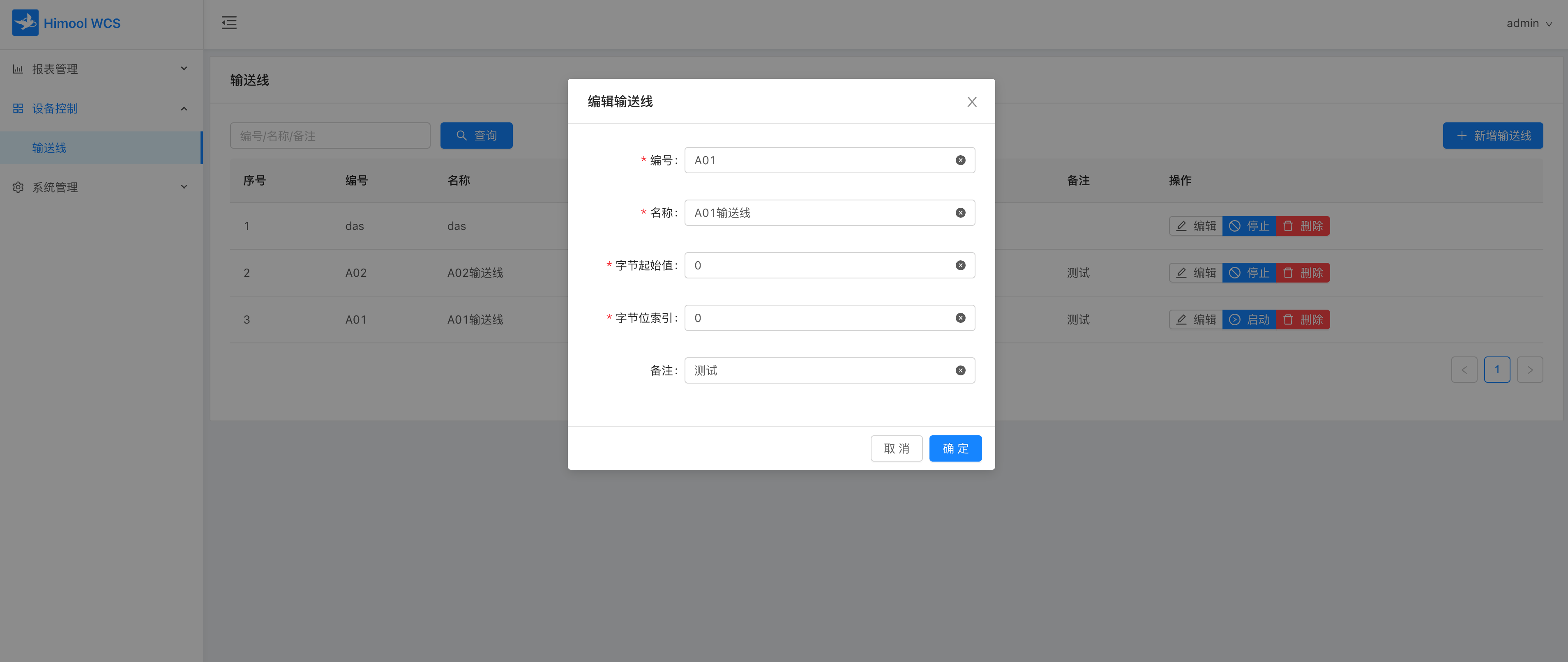The width and height of the screenshot is (1568, 662).
Task: Click the 查询 search button
Action: (x=476, y=136)
